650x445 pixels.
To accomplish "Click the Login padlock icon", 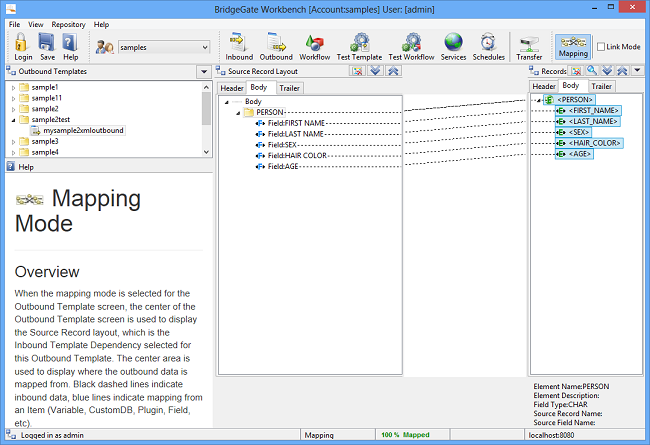I will tap(22, 42).
